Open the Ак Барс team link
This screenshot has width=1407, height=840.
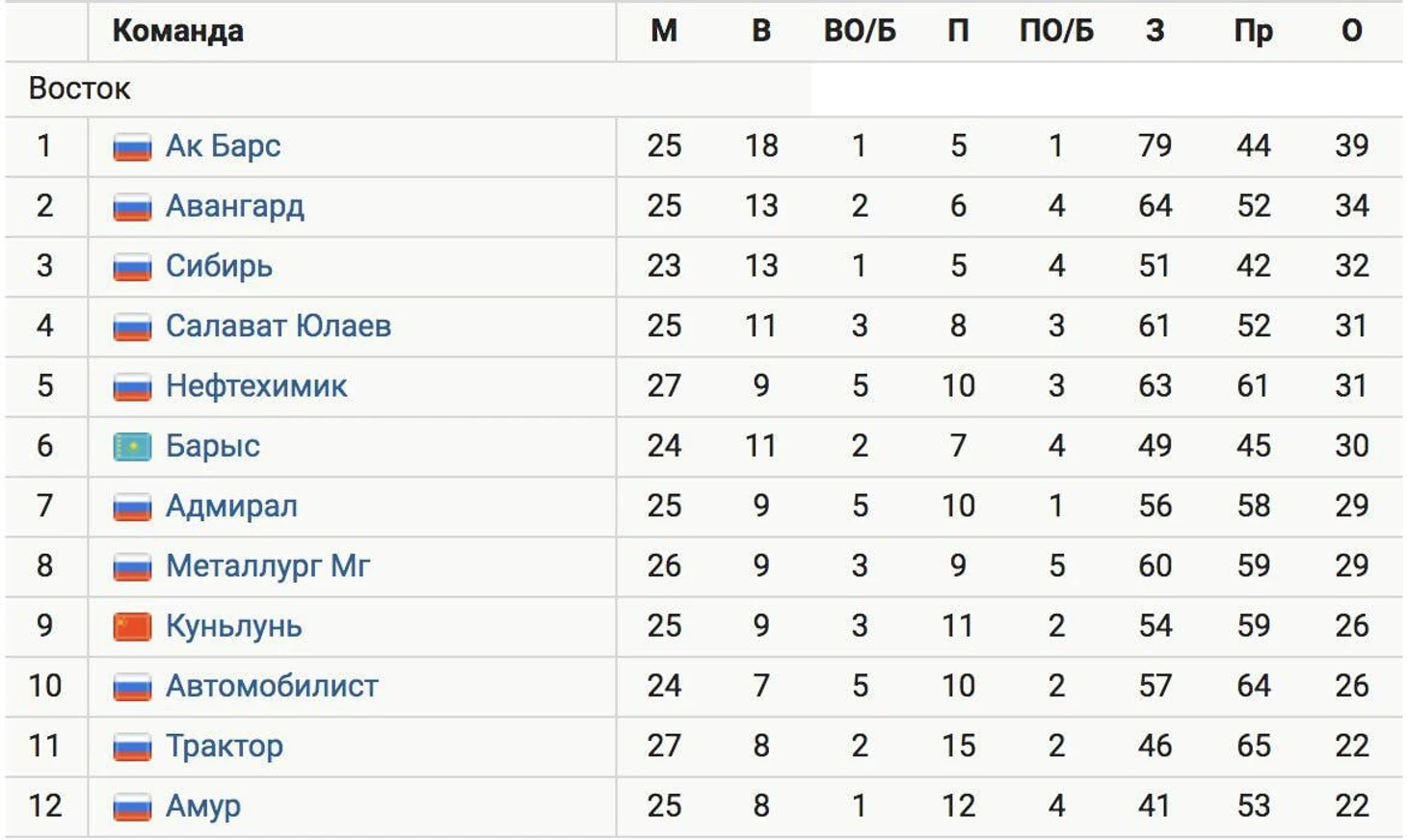point(224,145)
